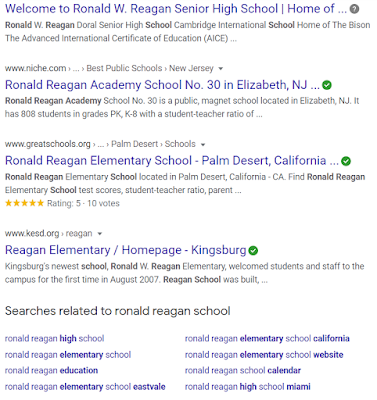Open Ronald Reagan Elementary School Palm Desert result
Viewport: 377px width, 400px height.
172,161
